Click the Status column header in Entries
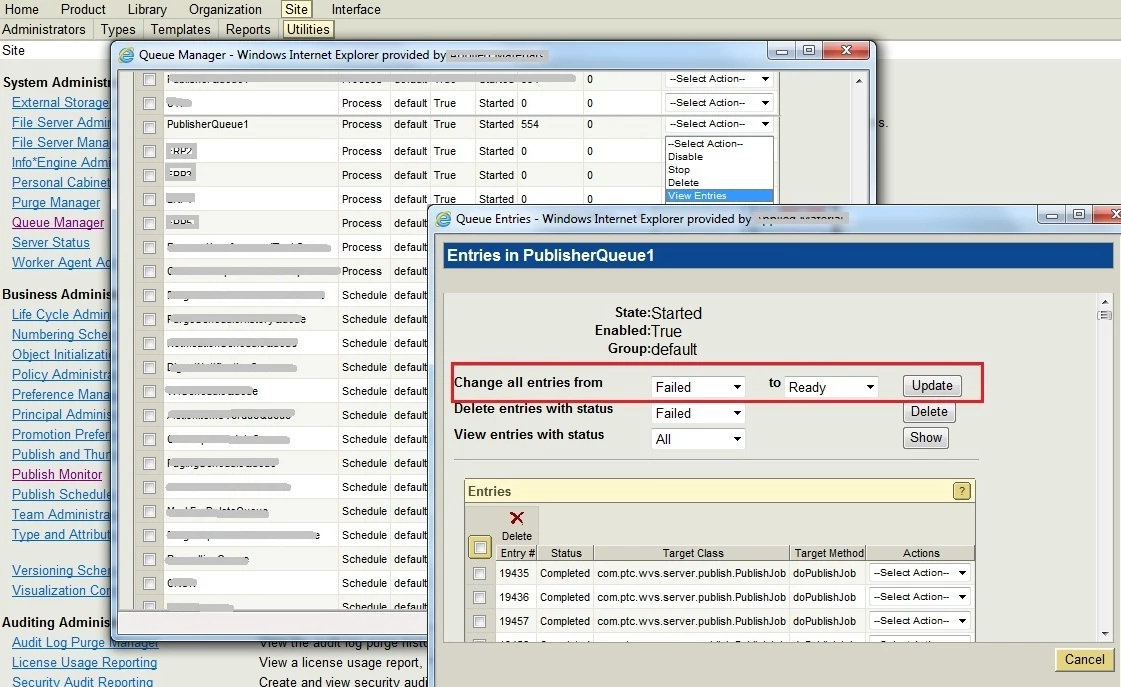The image size is (1121, 687). click(566, 553)
